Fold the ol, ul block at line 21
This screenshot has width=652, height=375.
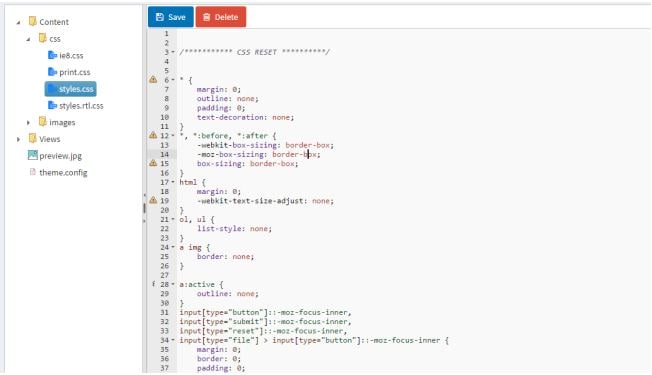(173, 219)
